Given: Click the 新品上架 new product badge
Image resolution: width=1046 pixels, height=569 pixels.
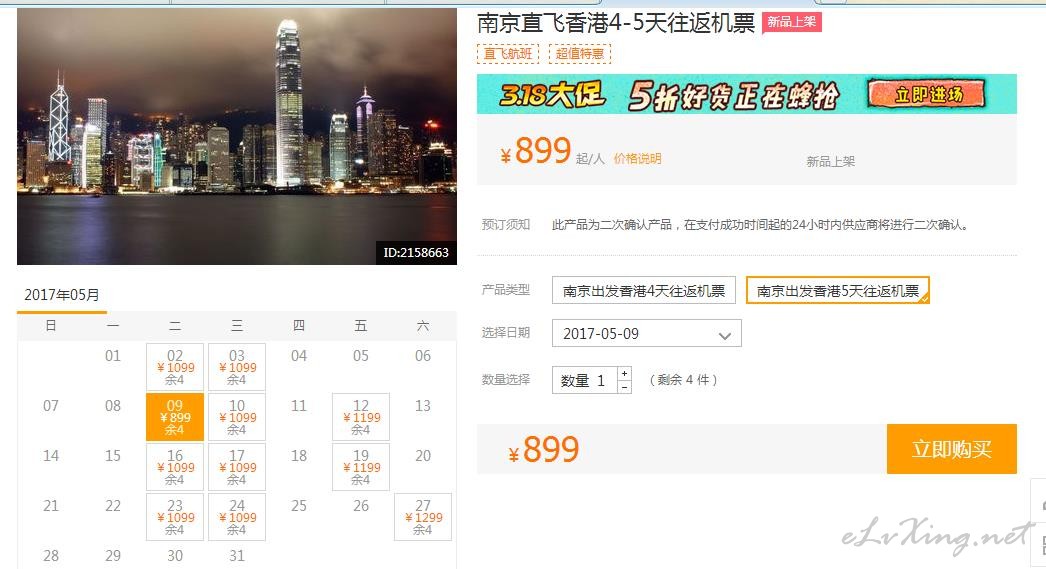Looking at the screenshot, I should 791,22.
